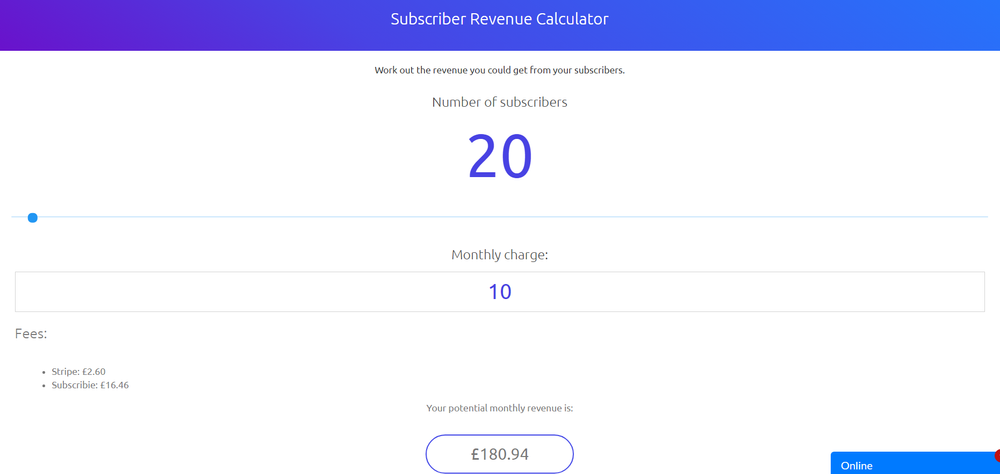
Task: Click the blue subscribers slider handle
Action: (x=33, y=218)
